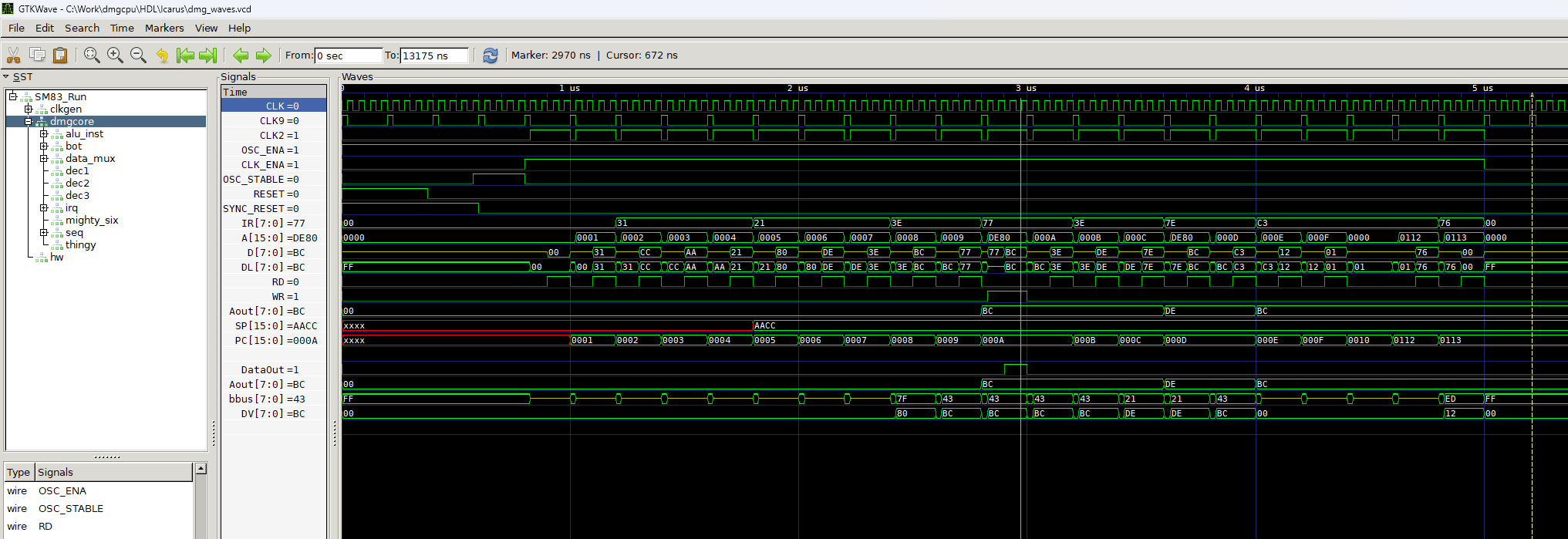Screen dimensions: 1568x539
Task: Open the Time menu
Action: tap(122, 28)
